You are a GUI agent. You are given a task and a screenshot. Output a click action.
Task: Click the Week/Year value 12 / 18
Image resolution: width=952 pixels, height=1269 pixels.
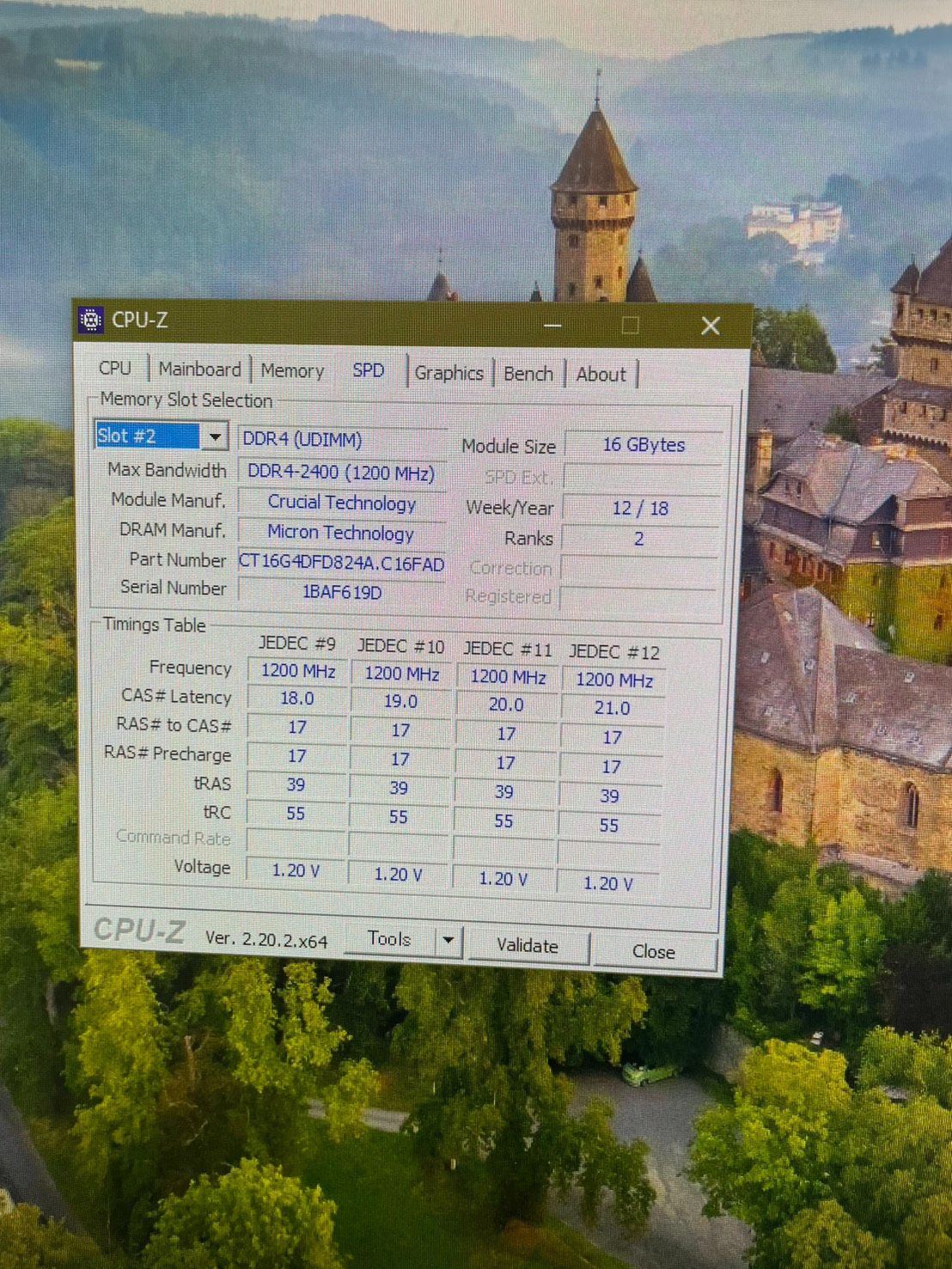coord(640,509)
